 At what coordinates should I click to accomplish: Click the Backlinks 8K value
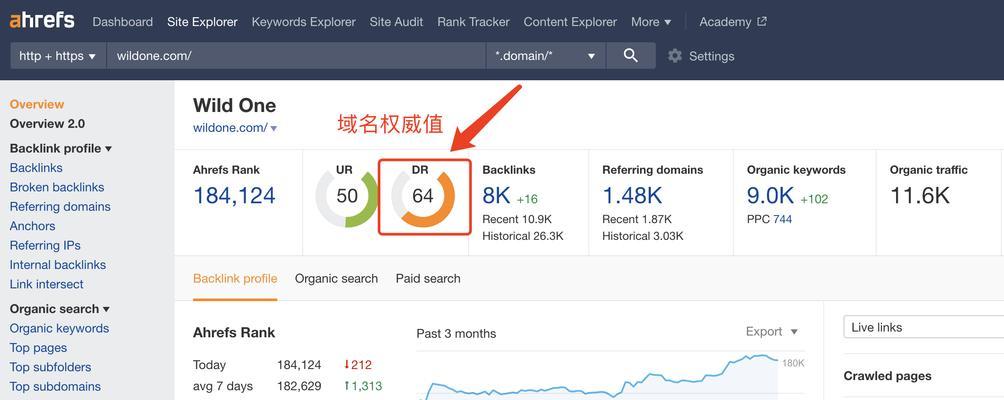click(497, 196)
